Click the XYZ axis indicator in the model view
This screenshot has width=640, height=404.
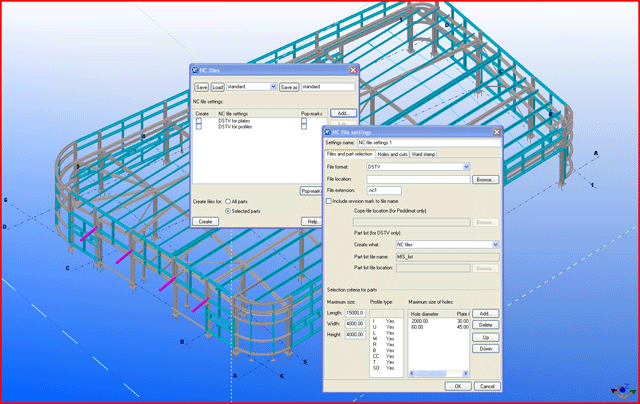[622, 390]
